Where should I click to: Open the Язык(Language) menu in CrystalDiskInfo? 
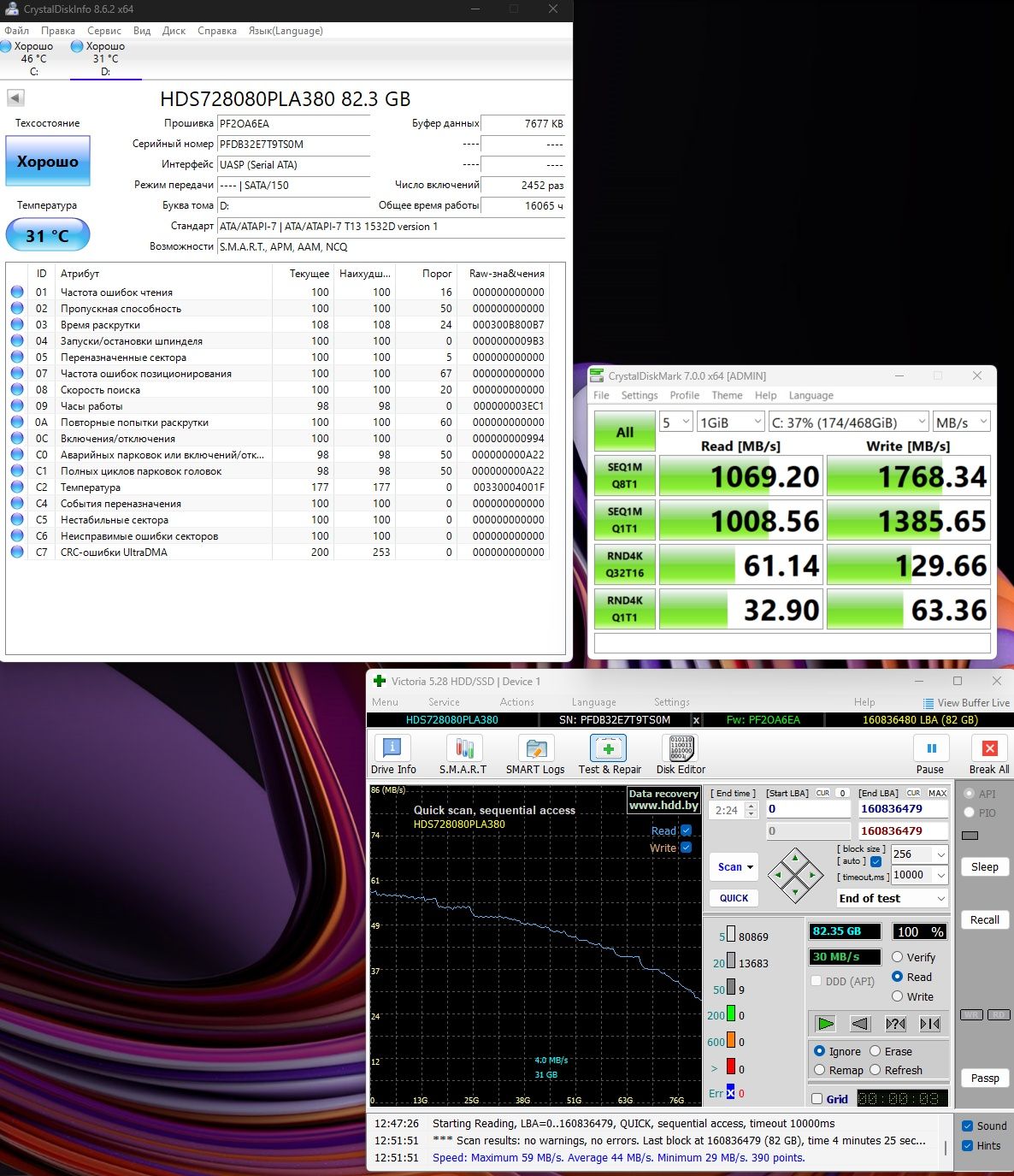point(286,31)
